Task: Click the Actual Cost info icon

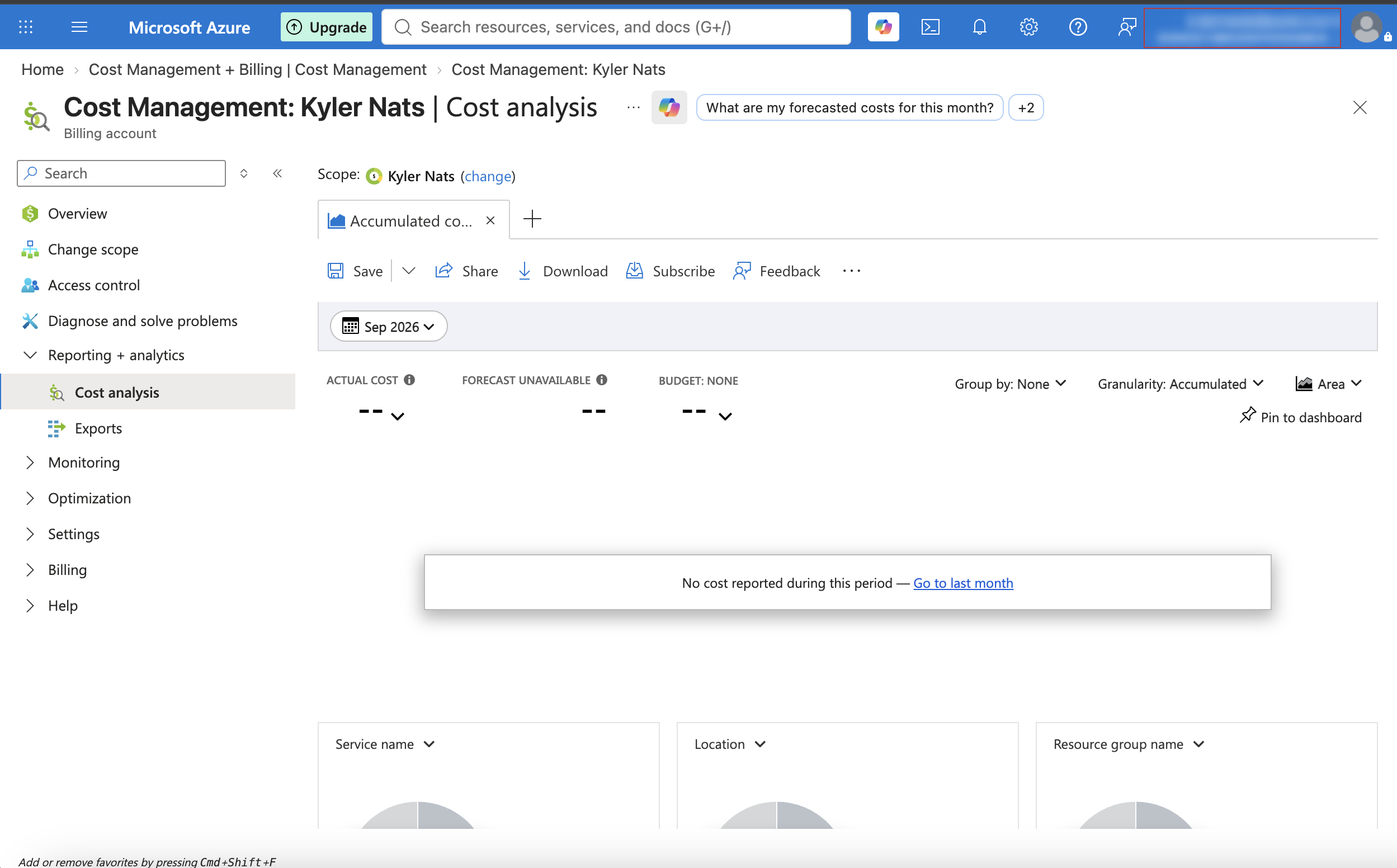Action: (x=409, y=379)
